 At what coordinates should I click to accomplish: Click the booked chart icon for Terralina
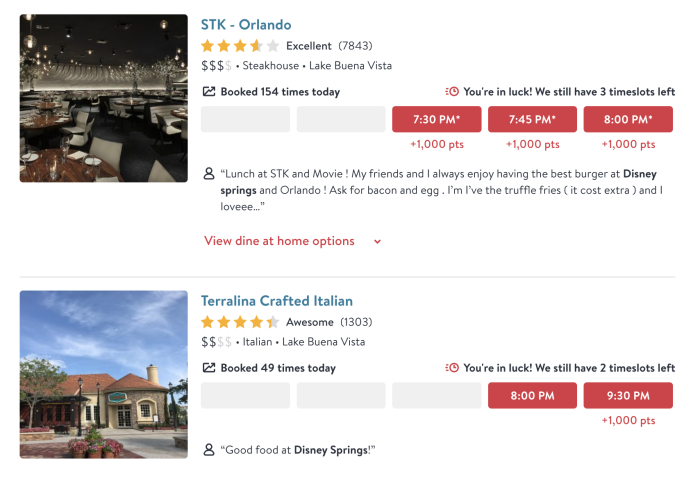click(x=209, y=368)
